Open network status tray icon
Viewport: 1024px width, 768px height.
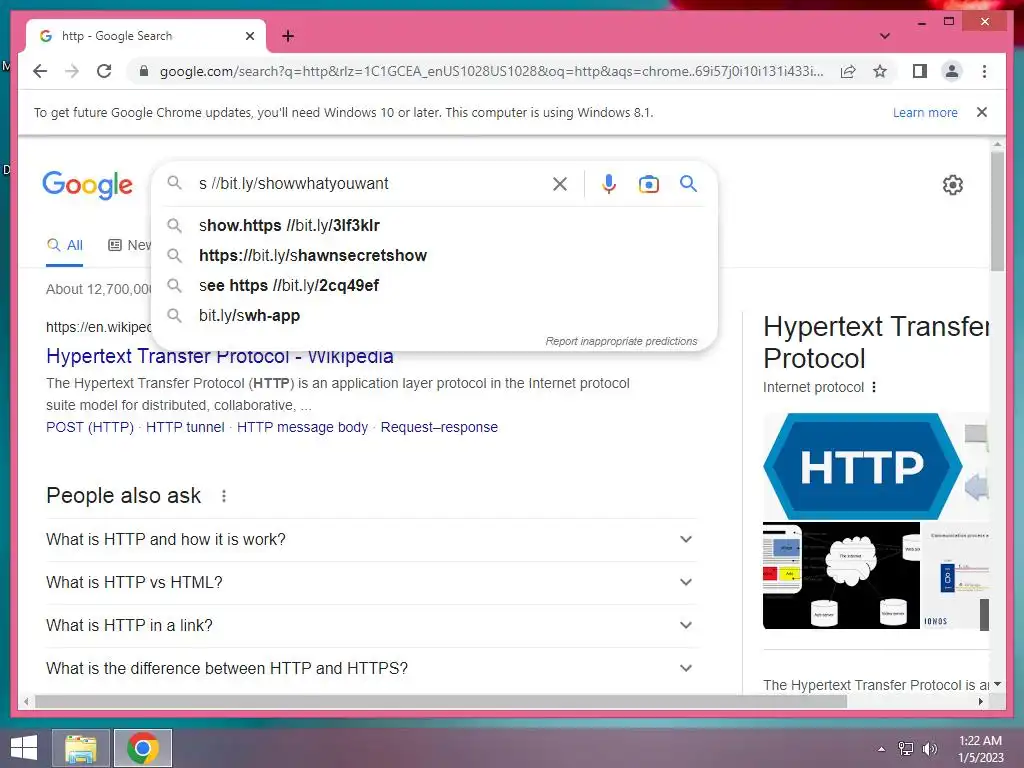coord(906,749)
